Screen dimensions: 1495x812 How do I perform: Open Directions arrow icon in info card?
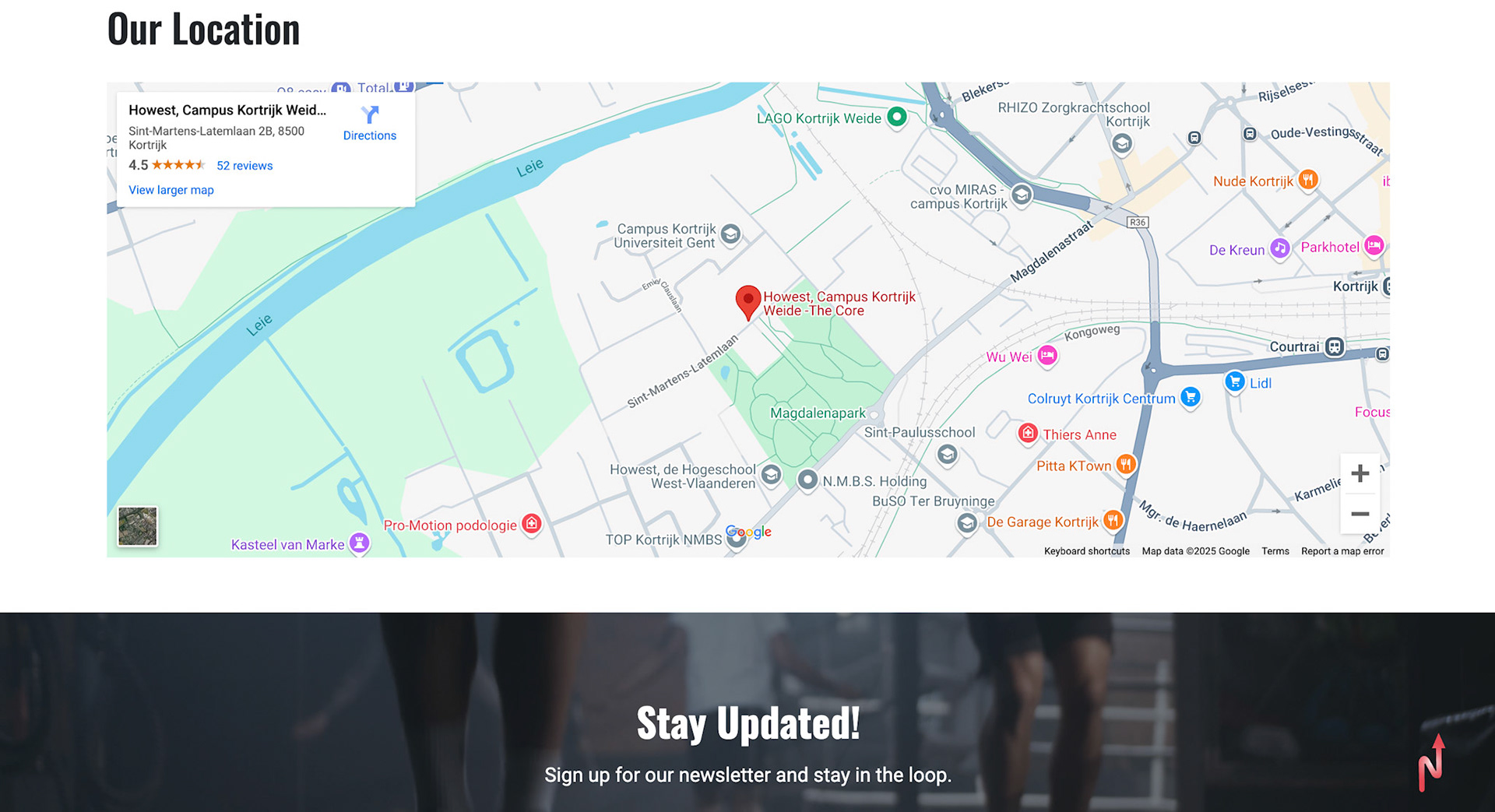pyautogui.click(x=370, y=114)
